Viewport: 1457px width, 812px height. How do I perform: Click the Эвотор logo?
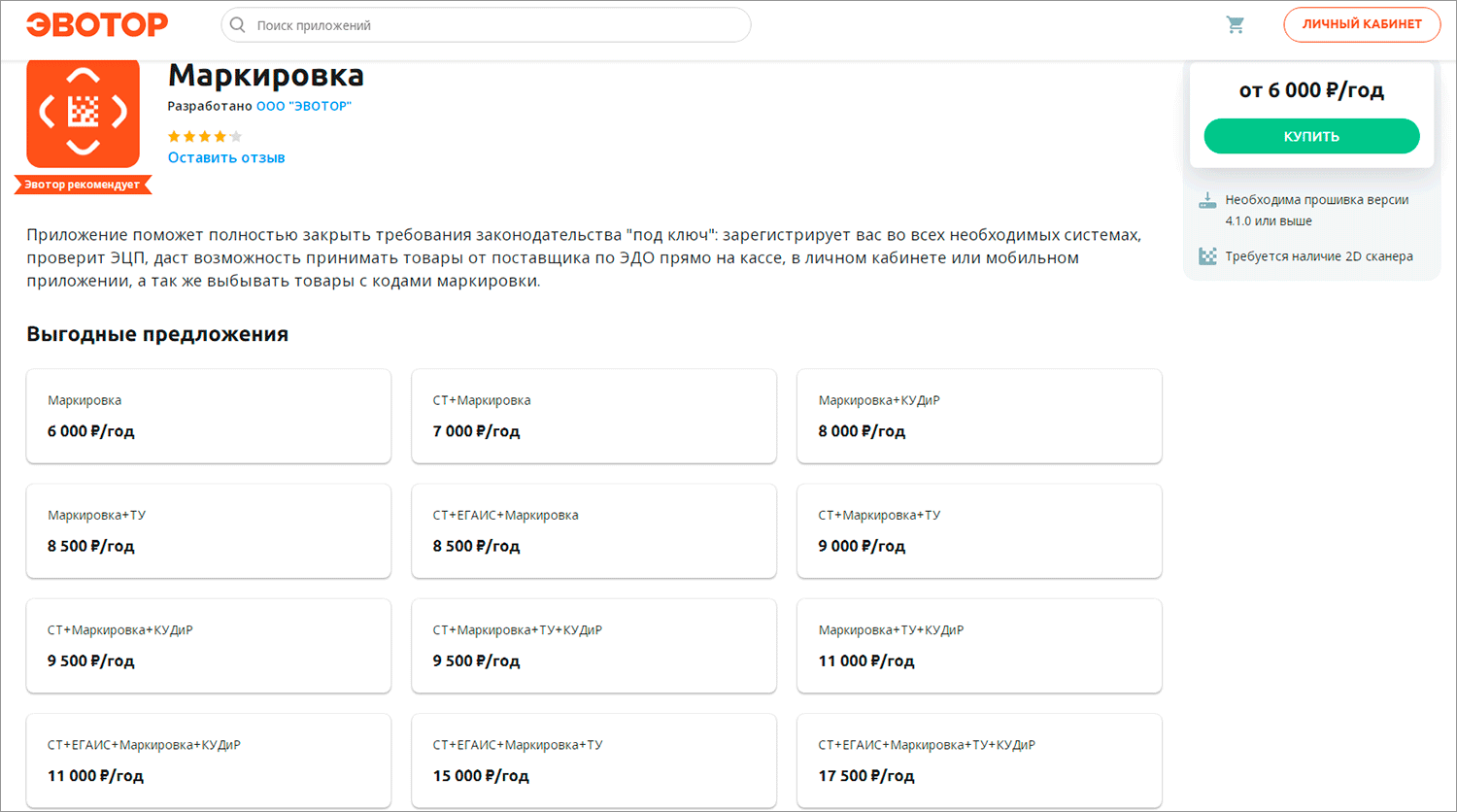pos(97,24)
